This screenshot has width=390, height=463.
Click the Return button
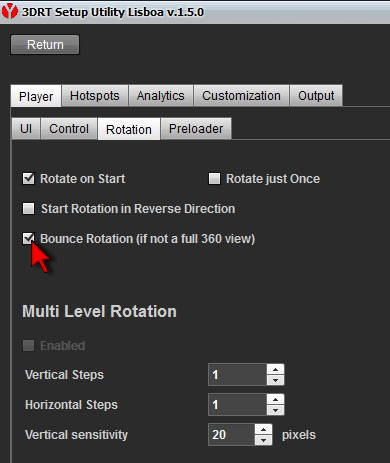point(45,45)
